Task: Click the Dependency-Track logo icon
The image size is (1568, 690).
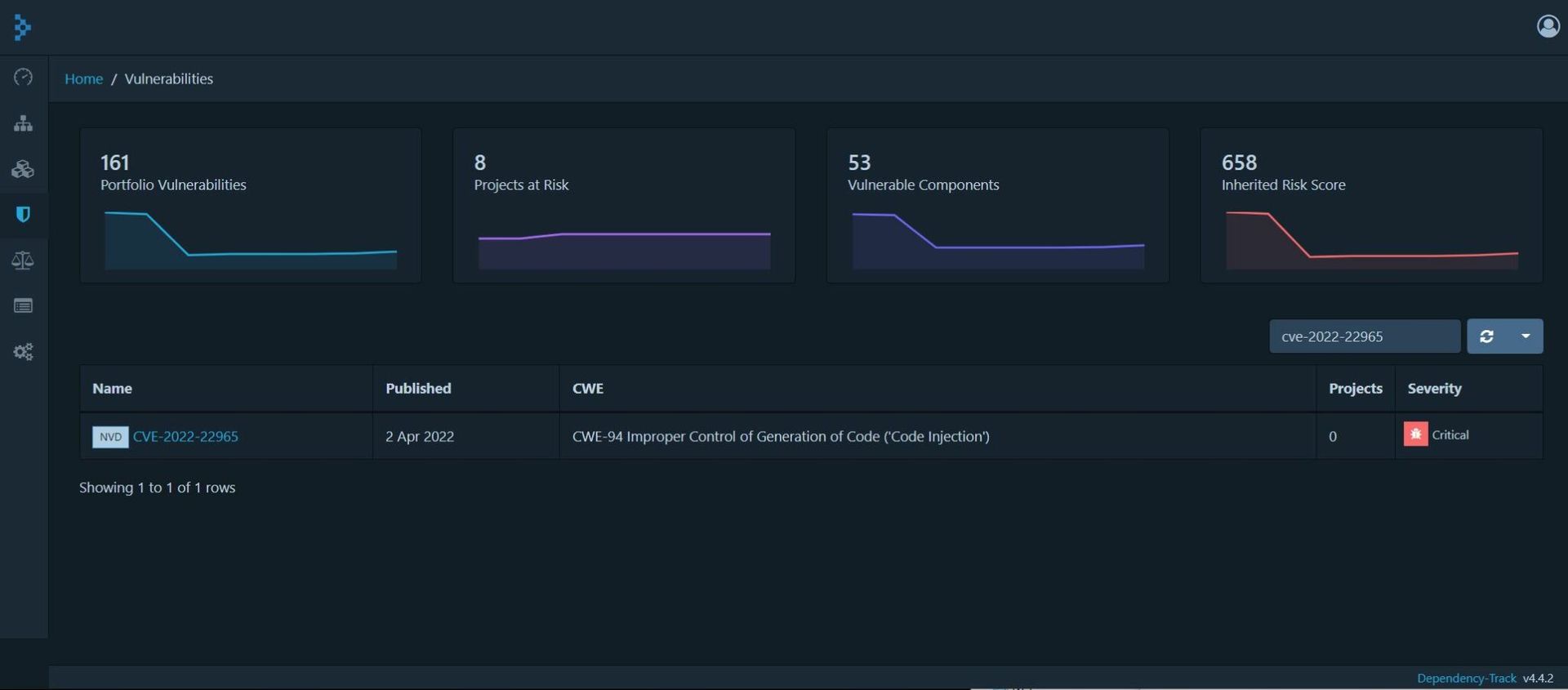Action: click(x=23, y=28)
